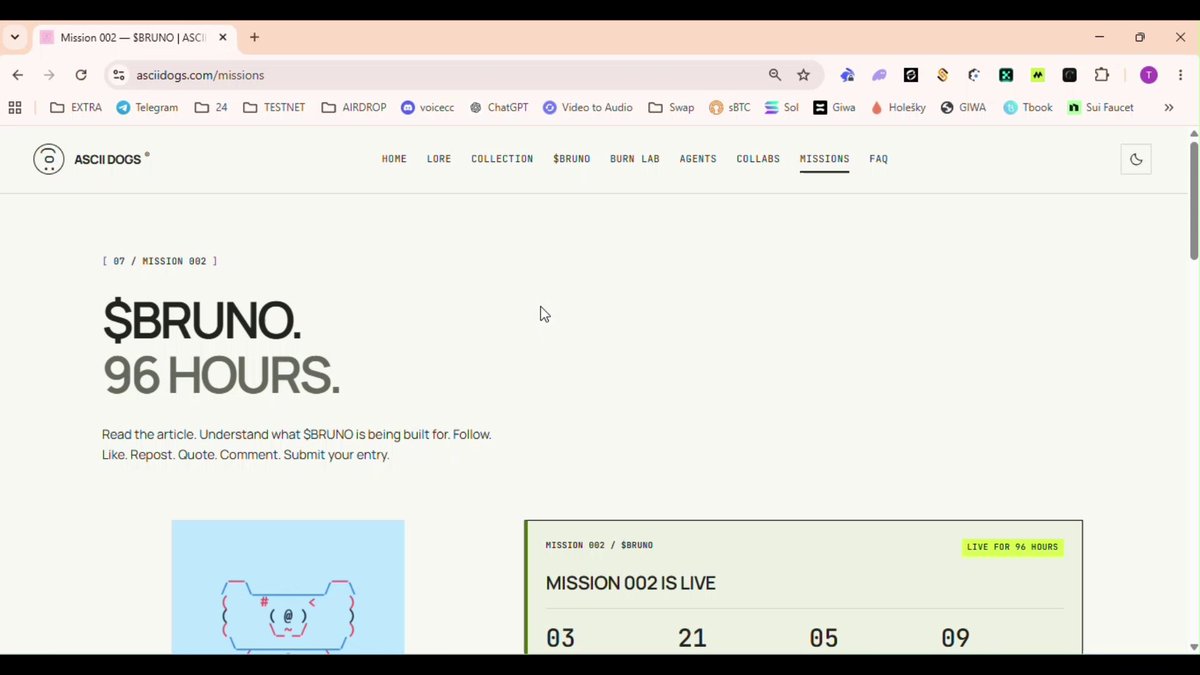Expand the EXTRA bookmarks folder
The height and width of the screenshot is (675, 1200).
tap(76, 107)
